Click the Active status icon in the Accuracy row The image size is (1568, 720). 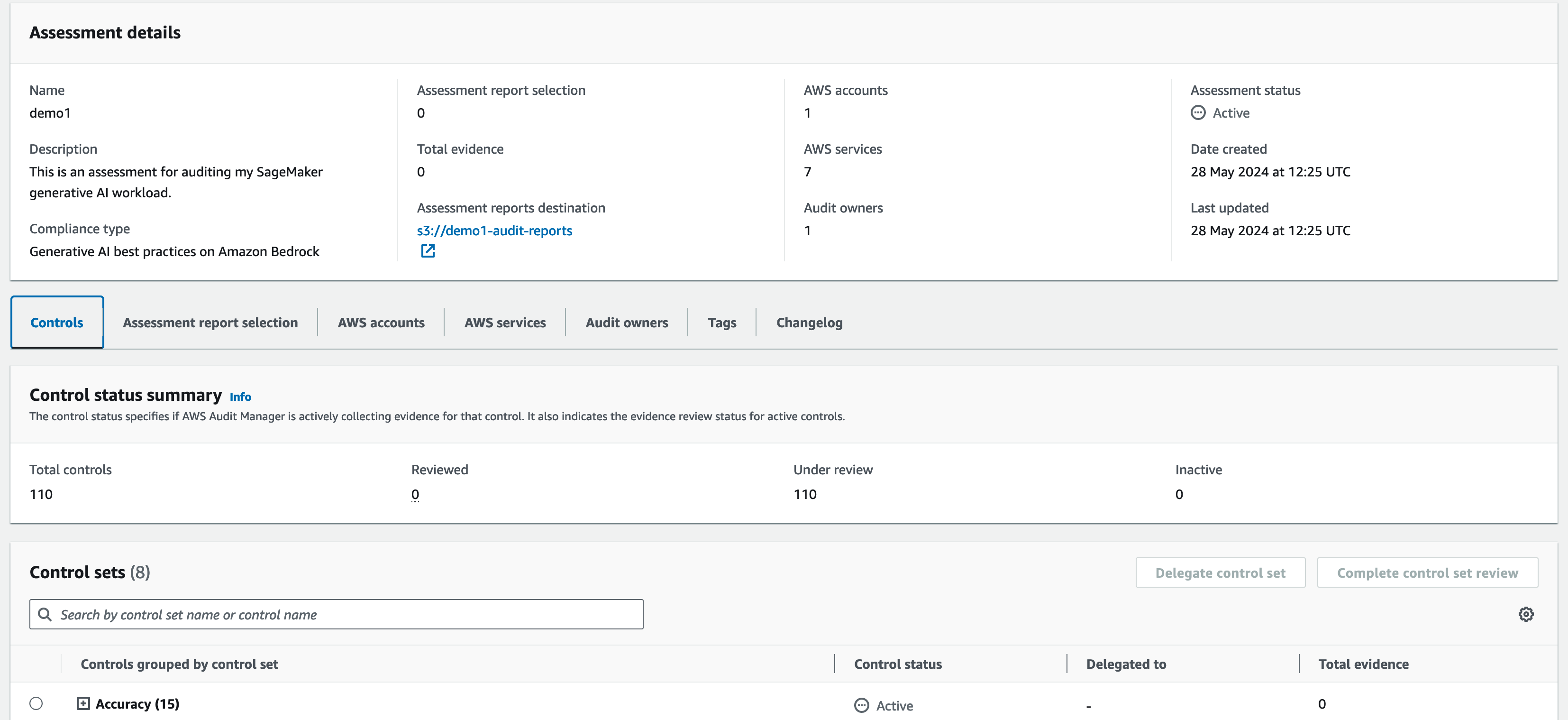tap(861, 705)
